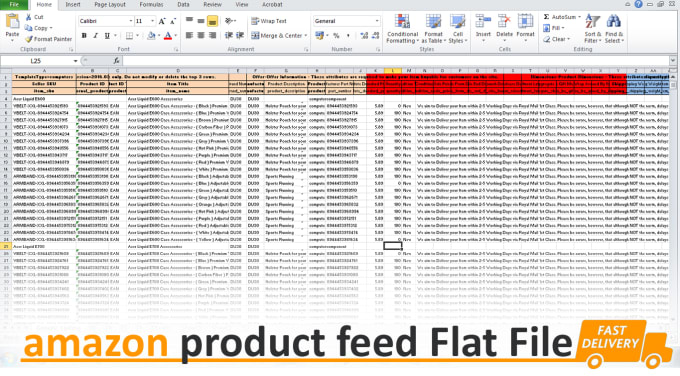680x376 pixels.
Task: Open the Fill Color palette arrow
Action: coord(158,36)
